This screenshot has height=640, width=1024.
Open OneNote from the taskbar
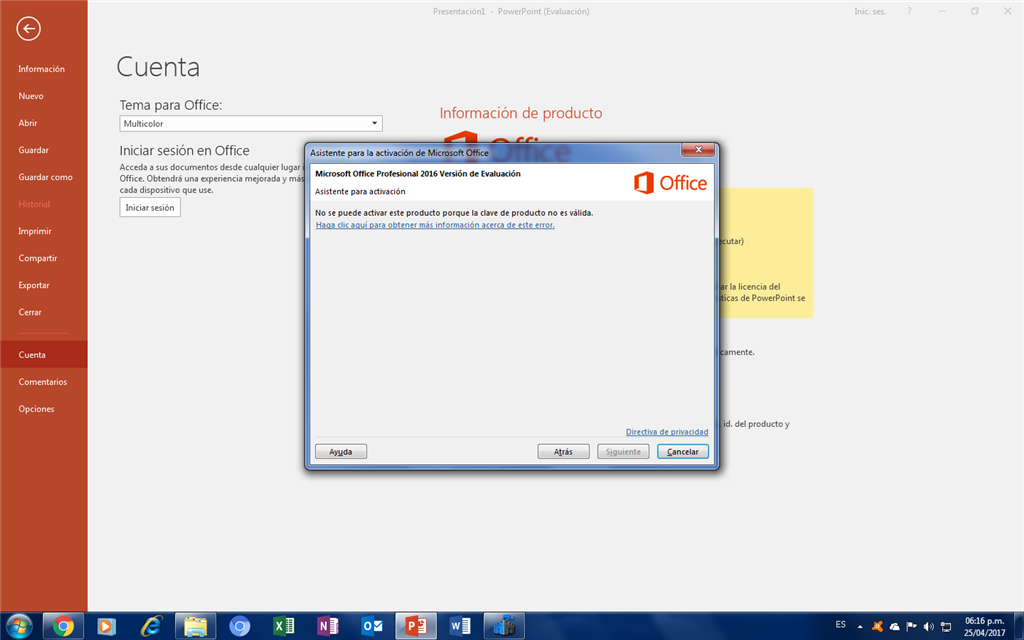point(328,626)
